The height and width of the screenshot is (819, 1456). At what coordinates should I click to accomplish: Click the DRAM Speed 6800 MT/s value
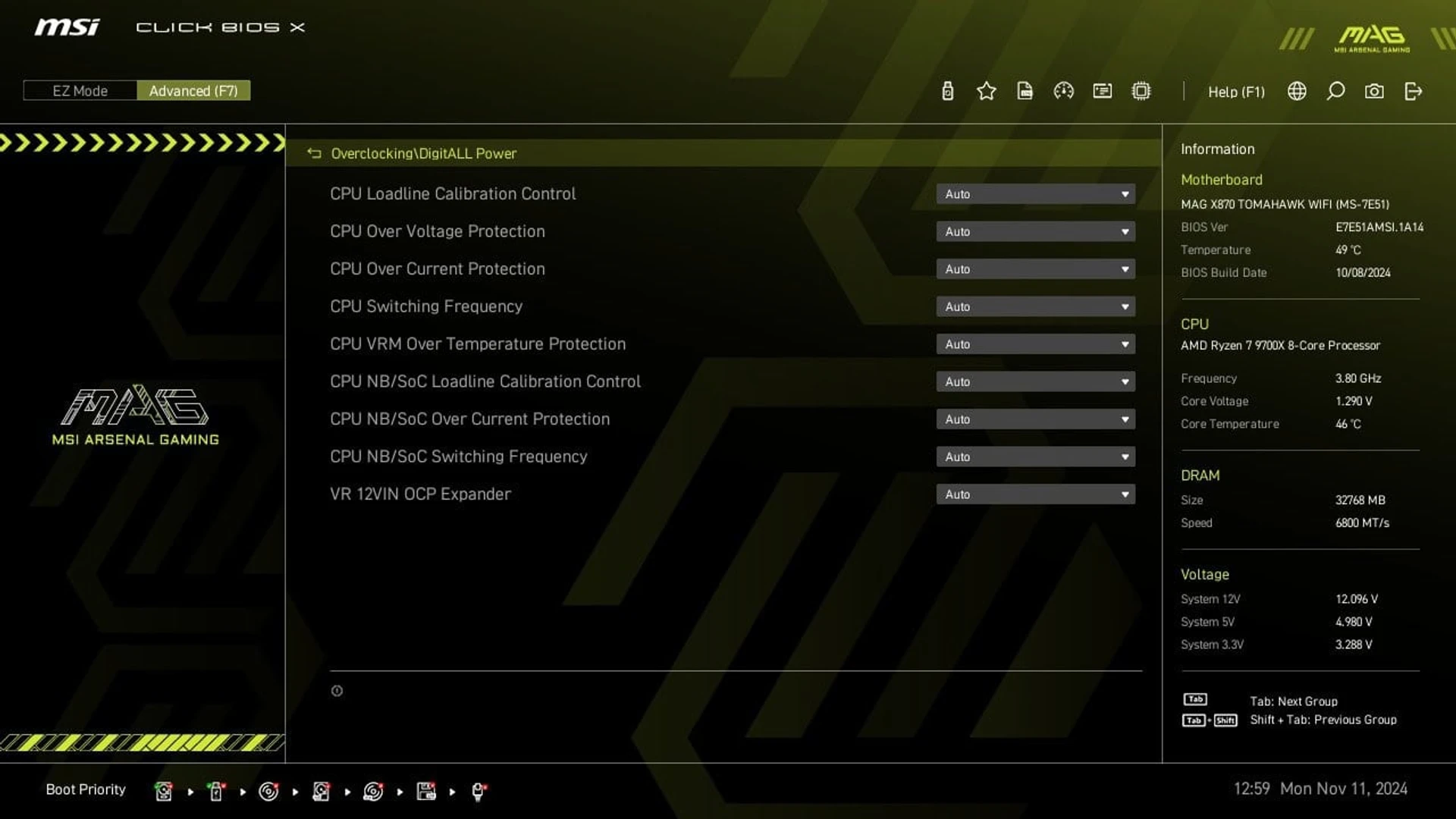pyautogui.click(x=1362, y=523)
